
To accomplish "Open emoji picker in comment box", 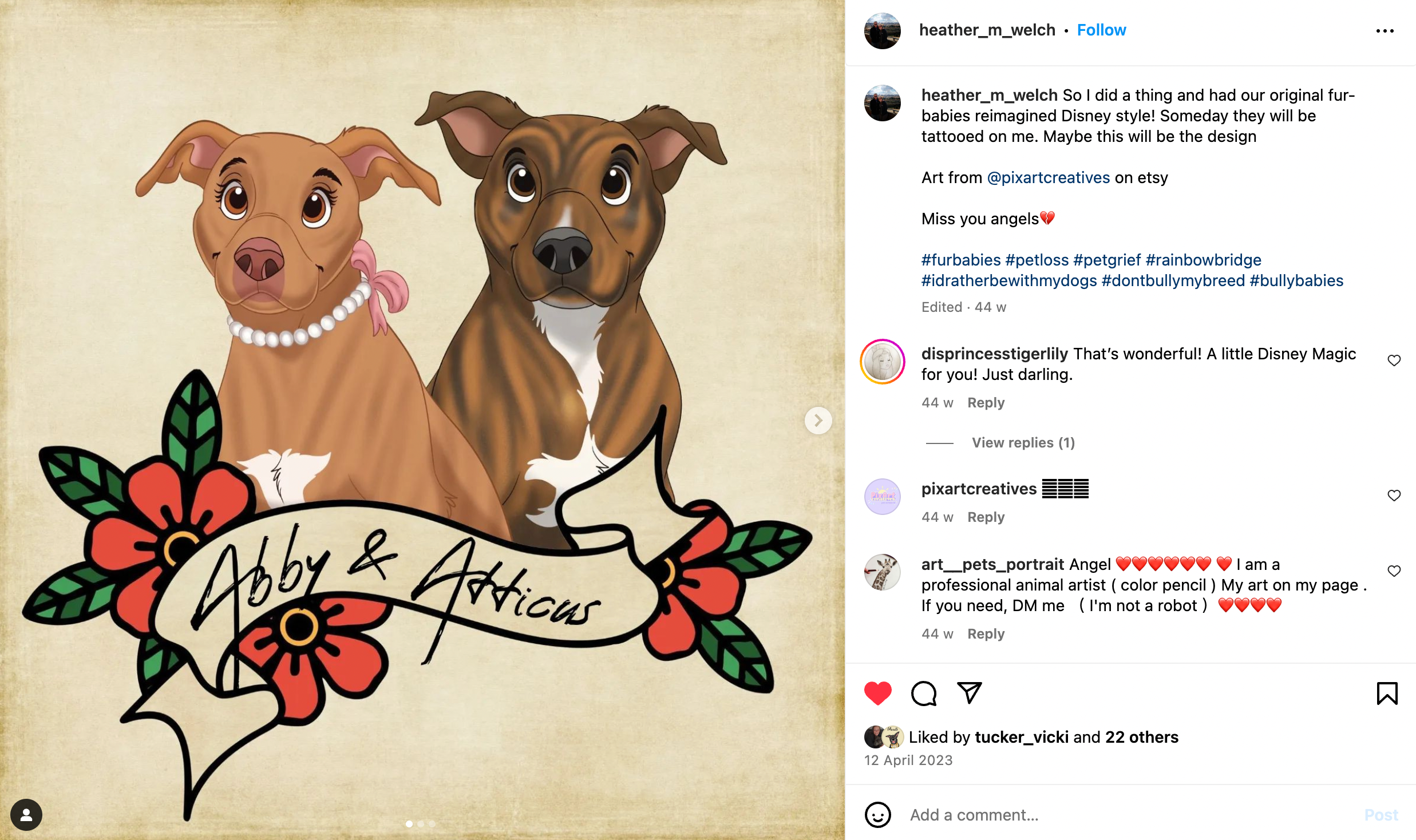I will 877,815.
